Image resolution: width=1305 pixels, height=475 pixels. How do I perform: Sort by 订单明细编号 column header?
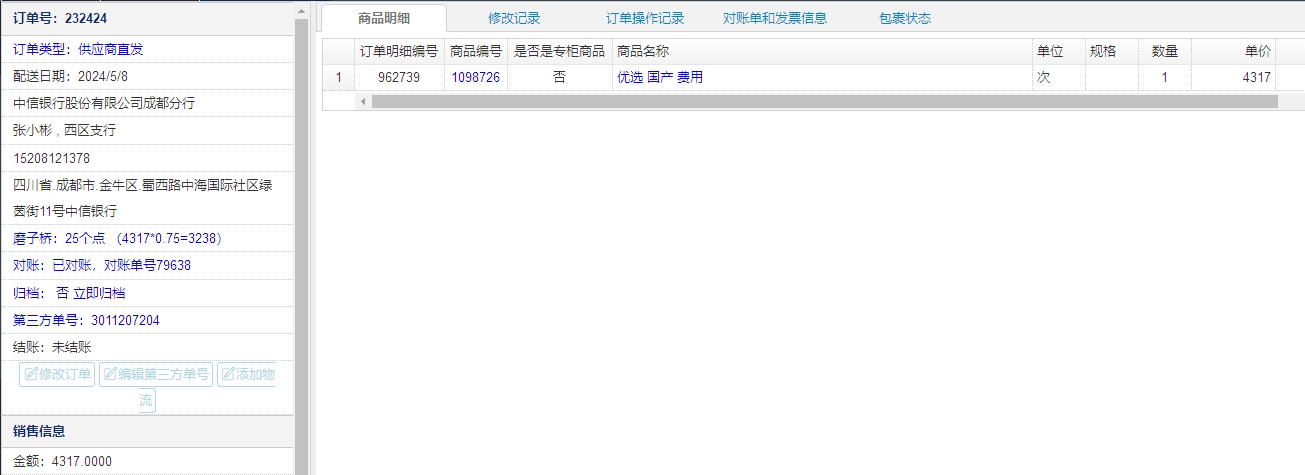coord(399,51)
